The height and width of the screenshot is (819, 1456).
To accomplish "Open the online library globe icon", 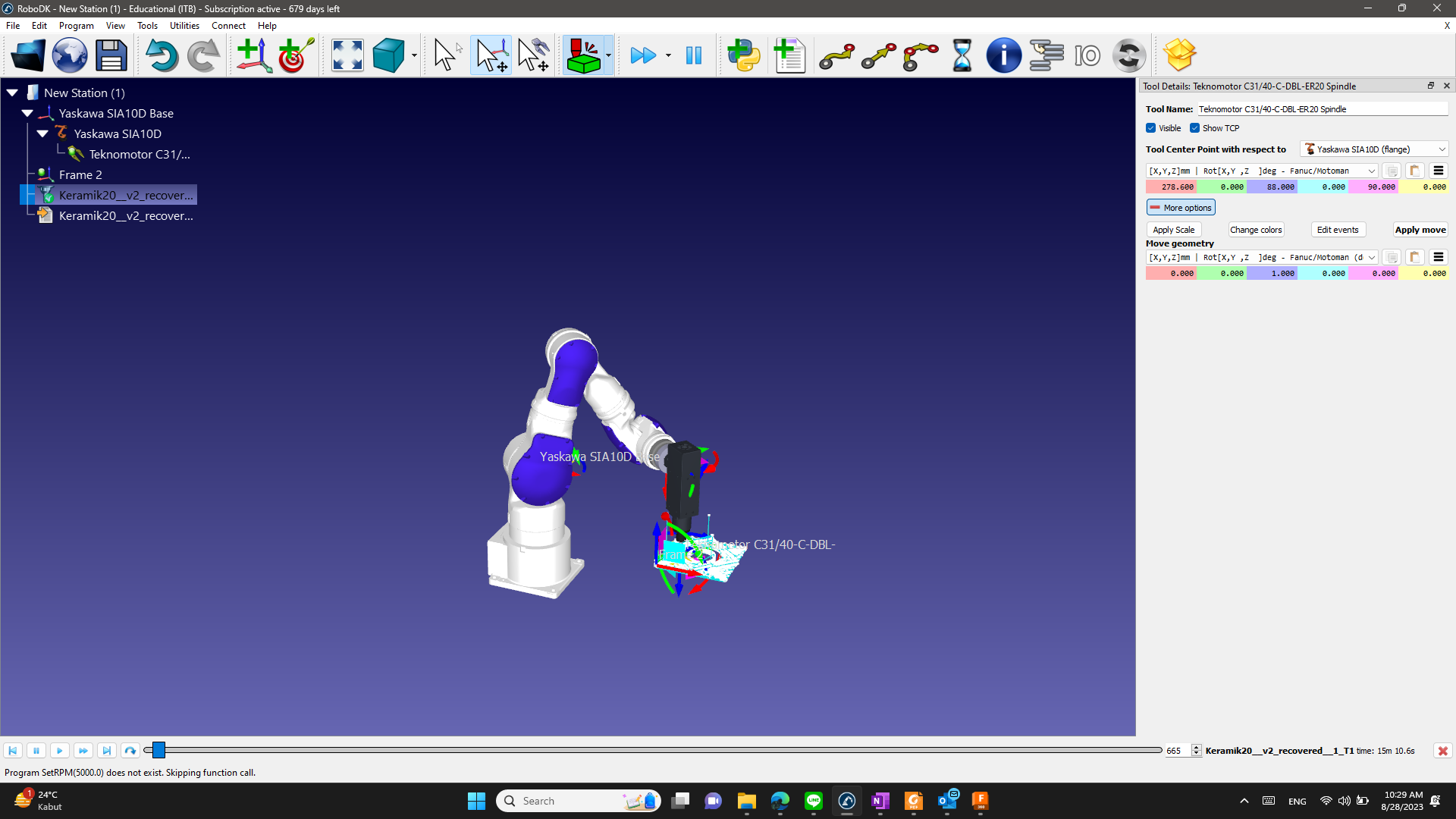I will coord(70,55).
